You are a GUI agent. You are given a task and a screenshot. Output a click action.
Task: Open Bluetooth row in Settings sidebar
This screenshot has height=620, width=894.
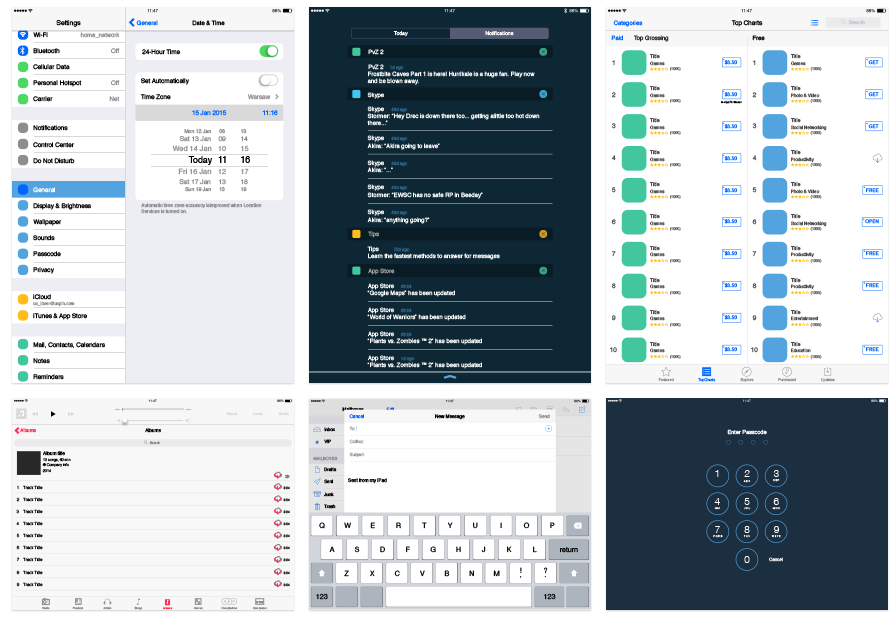68,51
